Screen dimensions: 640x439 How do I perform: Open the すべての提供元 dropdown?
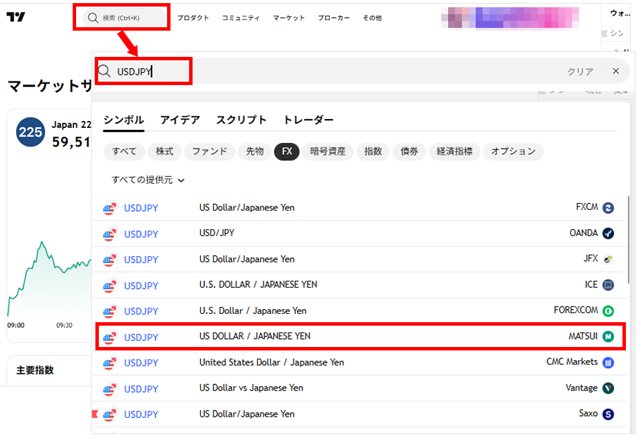148,180
